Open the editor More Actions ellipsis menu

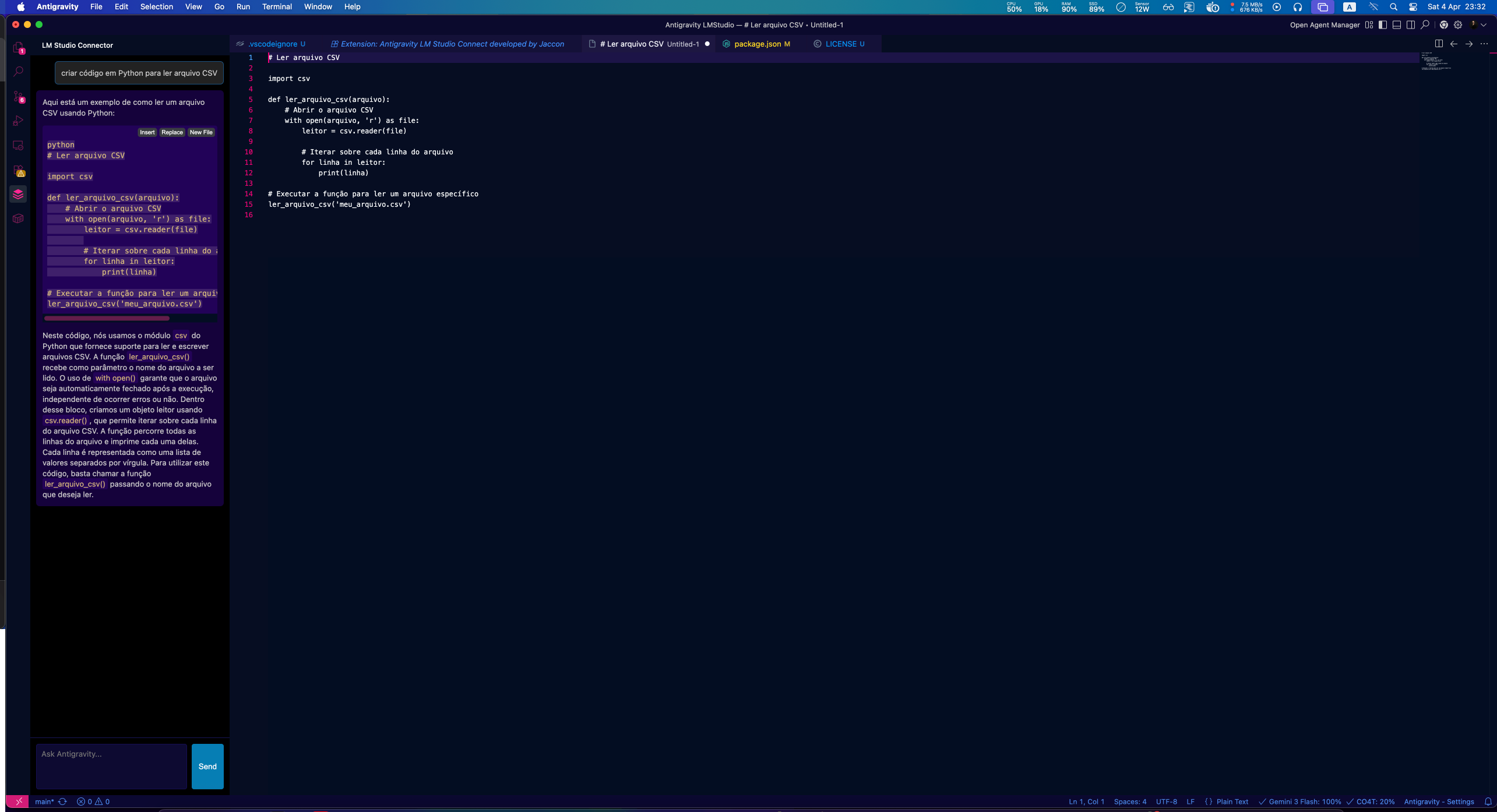coord(1484,44)
